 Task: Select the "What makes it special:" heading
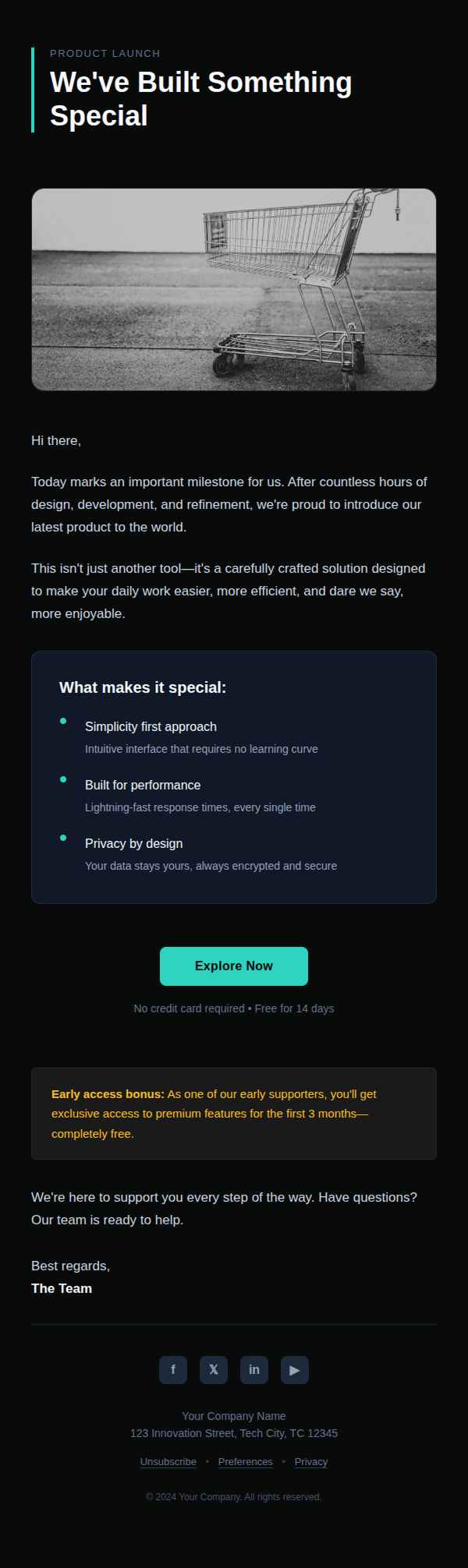tap(143, 687)
